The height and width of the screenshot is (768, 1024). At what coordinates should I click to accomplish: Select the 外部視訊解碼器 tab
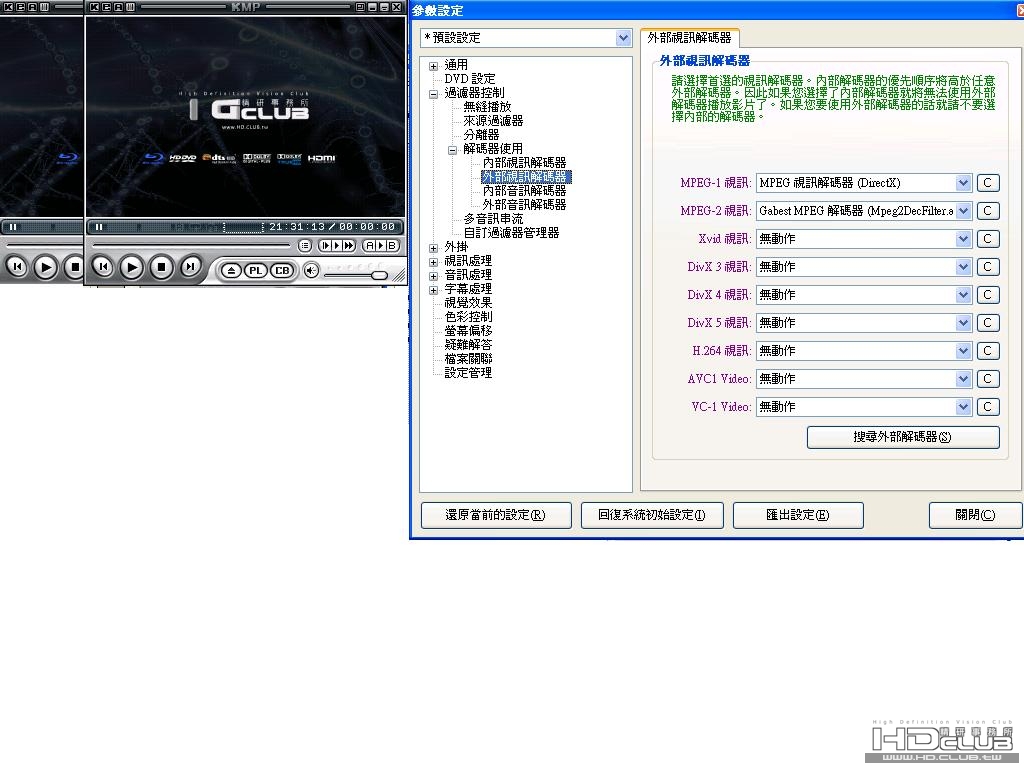[689, 38]
